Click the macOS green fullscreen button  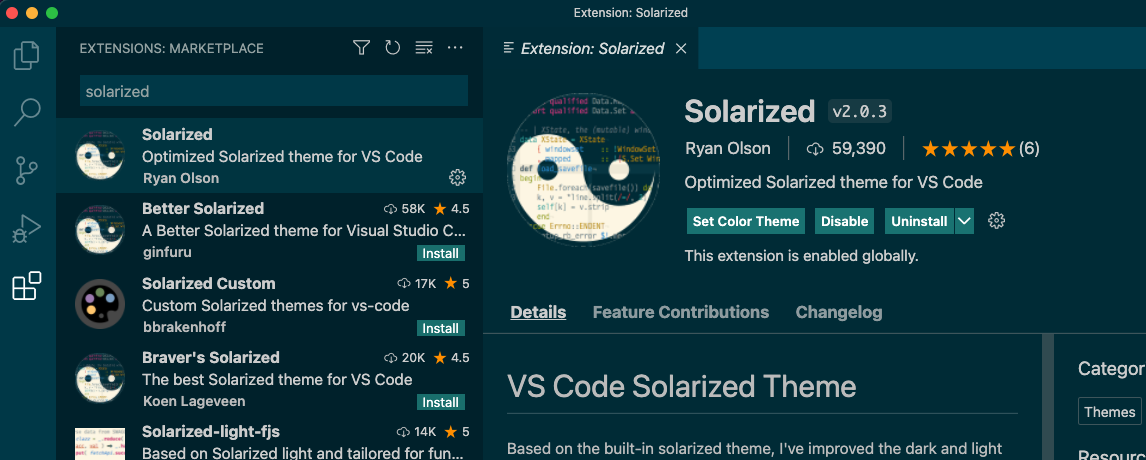(x=52, y=13)
